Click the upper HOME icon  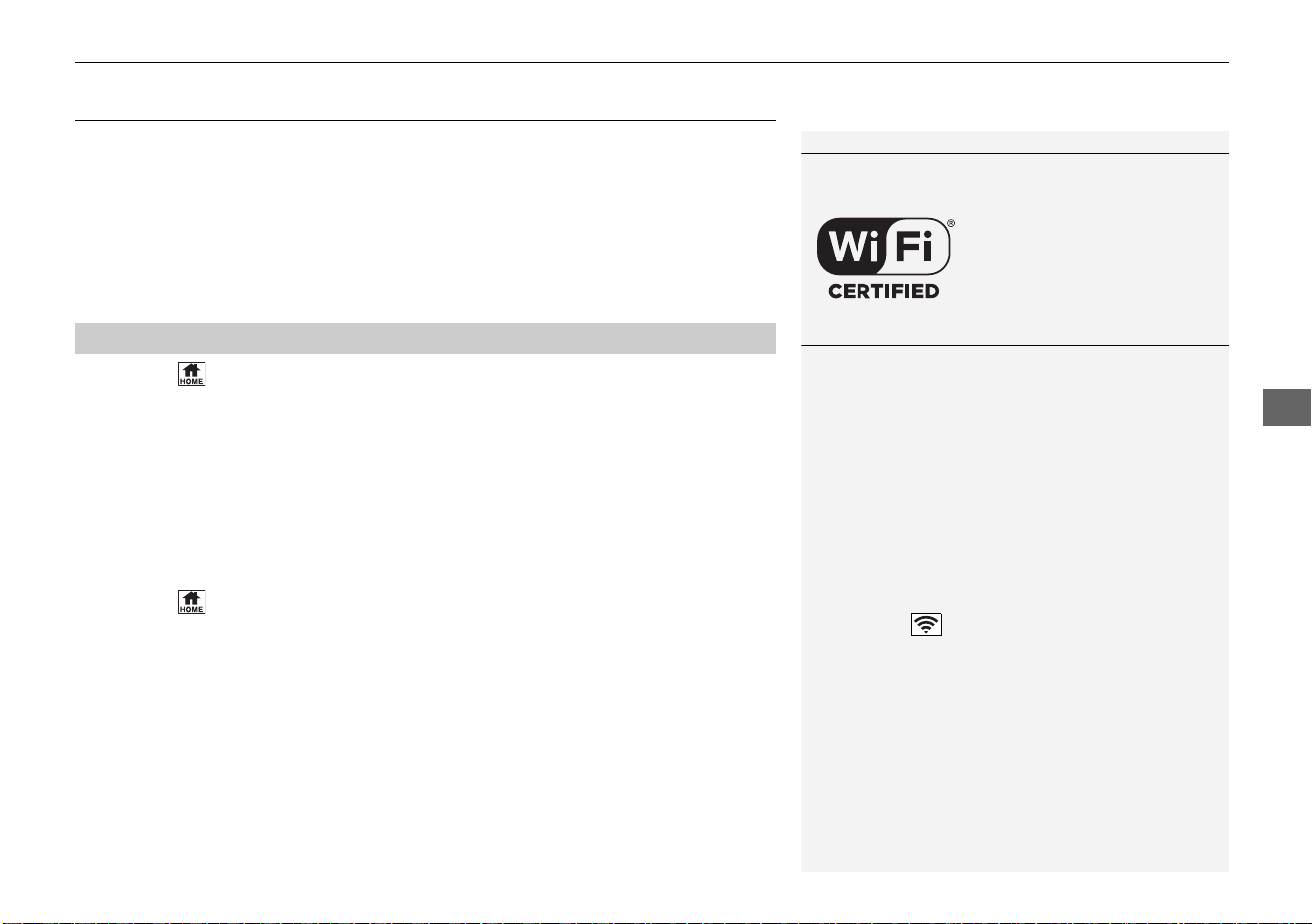tap(191, 374)
